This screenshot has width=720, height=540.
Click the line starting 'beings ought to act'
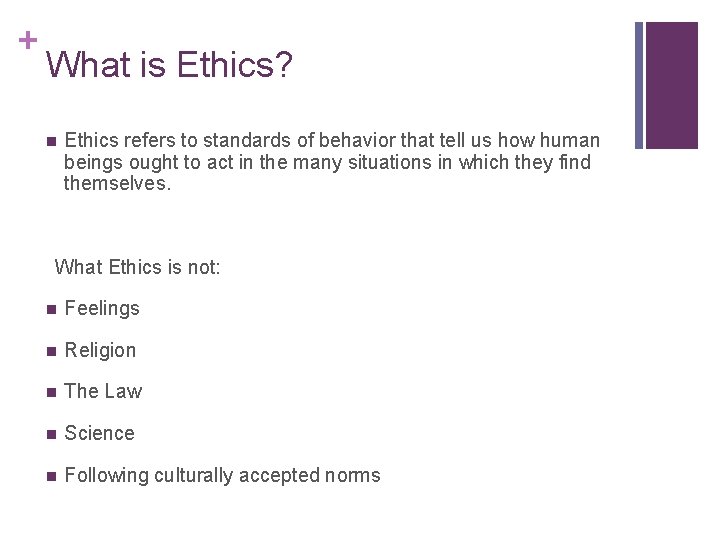[327, 162]
